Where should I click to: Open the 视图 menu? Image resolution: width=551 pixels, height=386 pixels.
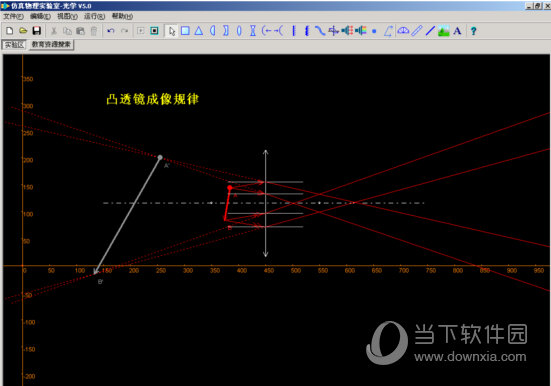click(67, 16)
